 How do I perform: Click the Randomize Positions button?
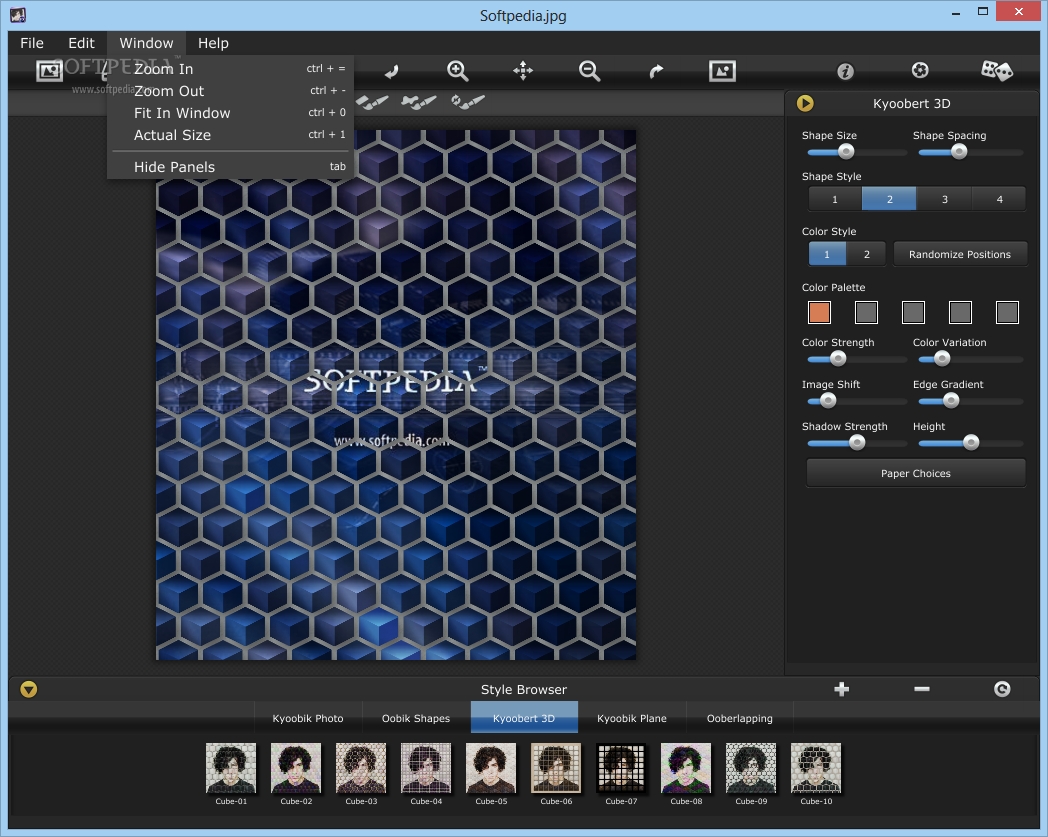pyautogui.click(x=960, y=254)
